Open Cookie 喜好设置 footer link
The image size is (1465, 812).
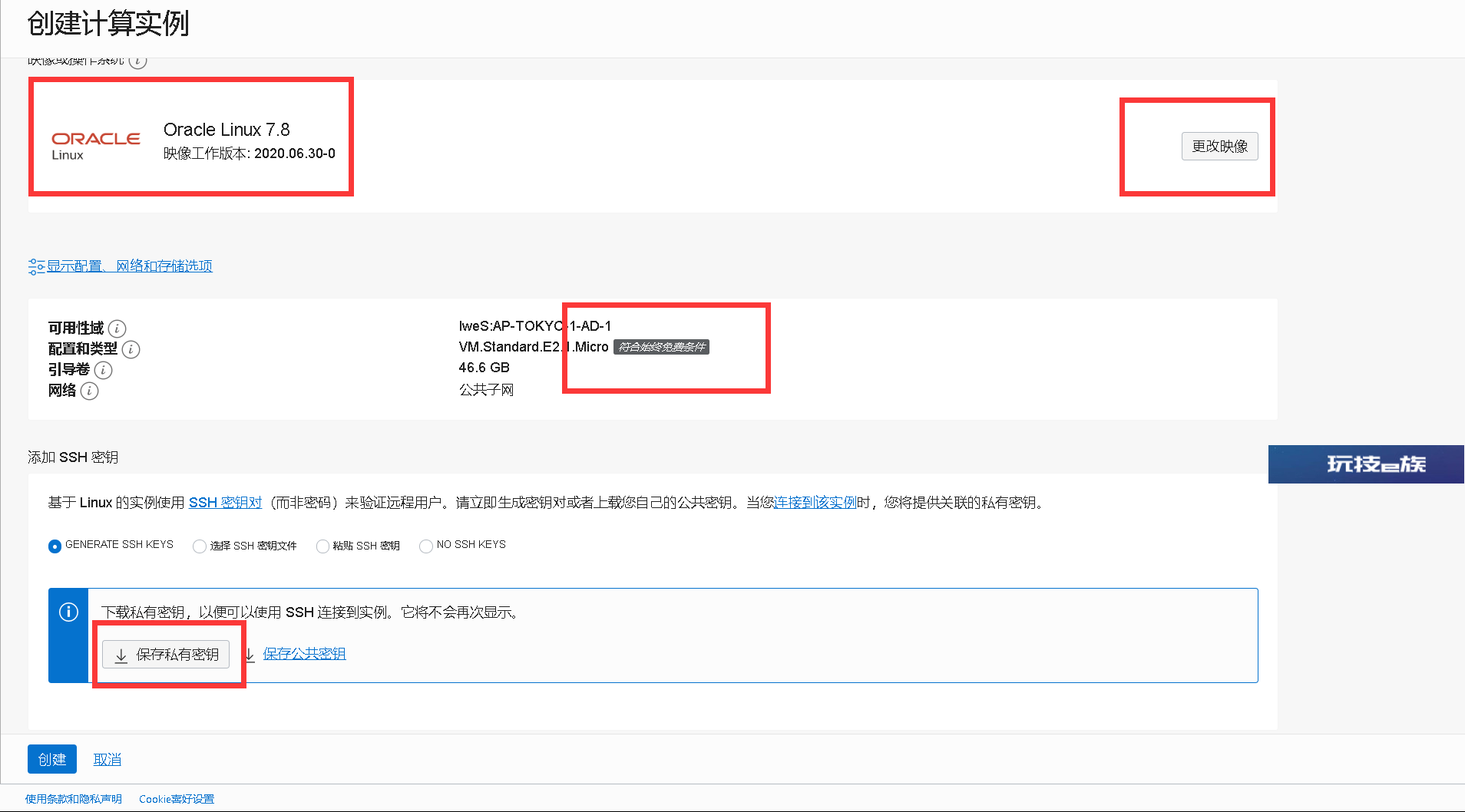pyautogui.click(x=177, y=799)
